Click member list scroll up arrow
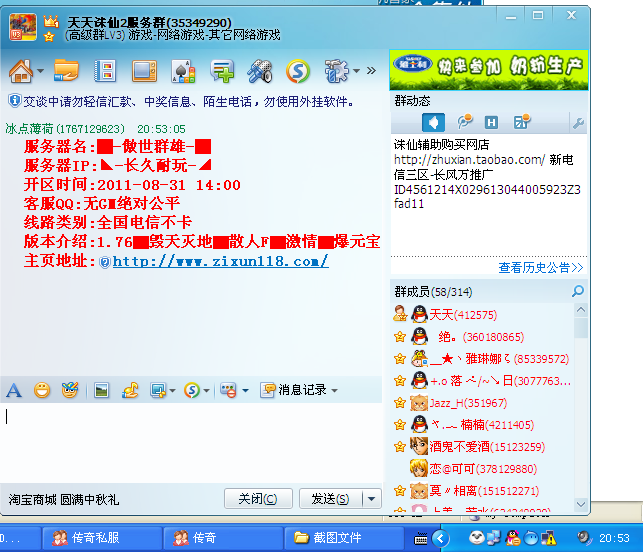 581,310
